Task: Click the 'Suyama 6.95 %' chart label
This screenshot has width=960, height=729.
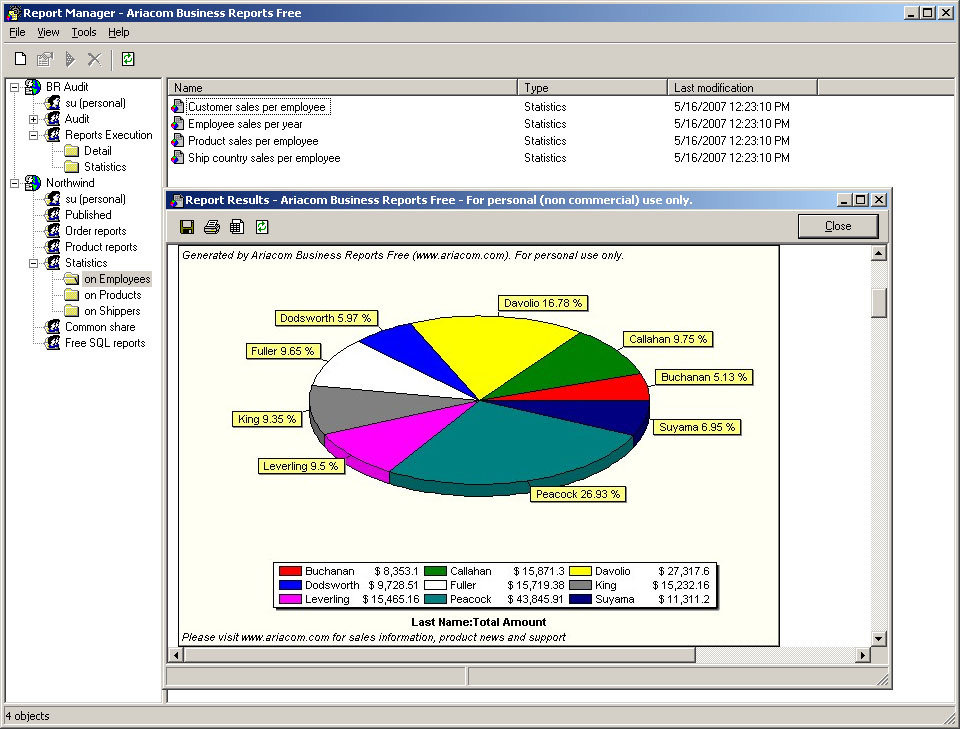Action: tap(697, 427)
